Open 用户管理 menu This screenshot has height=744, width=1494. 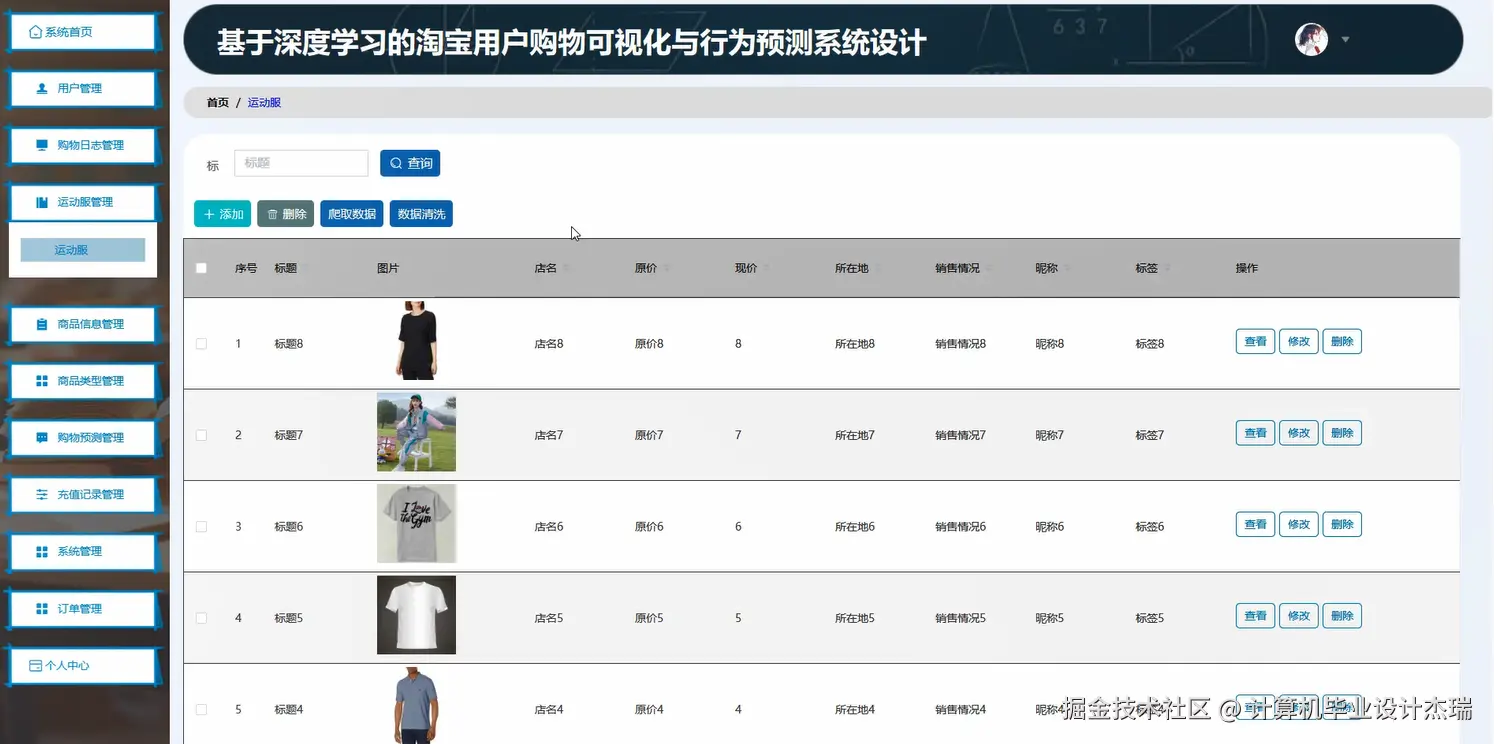tap(83, 89)
